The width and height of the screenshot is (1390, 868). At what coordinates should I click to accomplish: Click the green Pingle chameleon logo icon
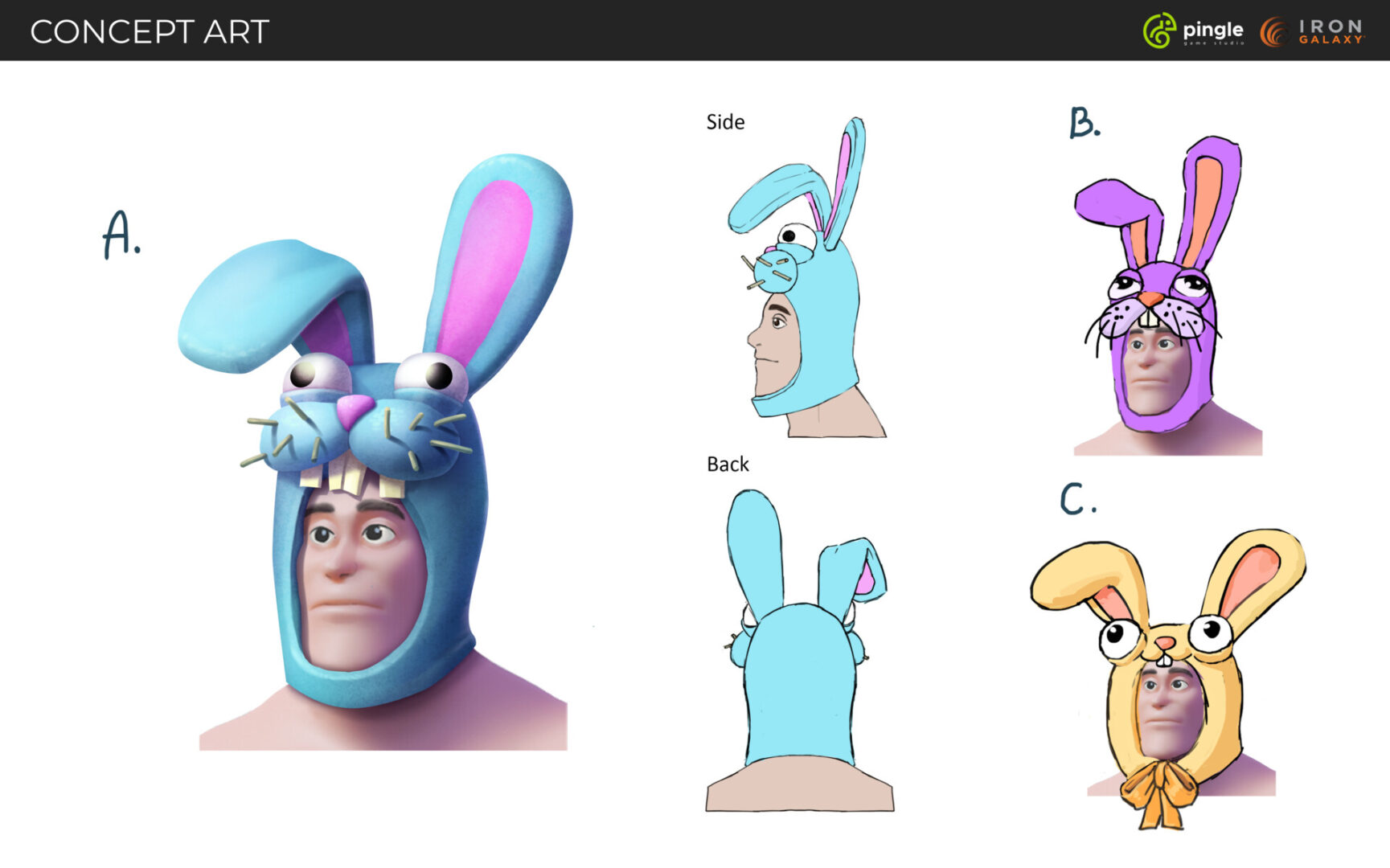[x=1158, y=31]
